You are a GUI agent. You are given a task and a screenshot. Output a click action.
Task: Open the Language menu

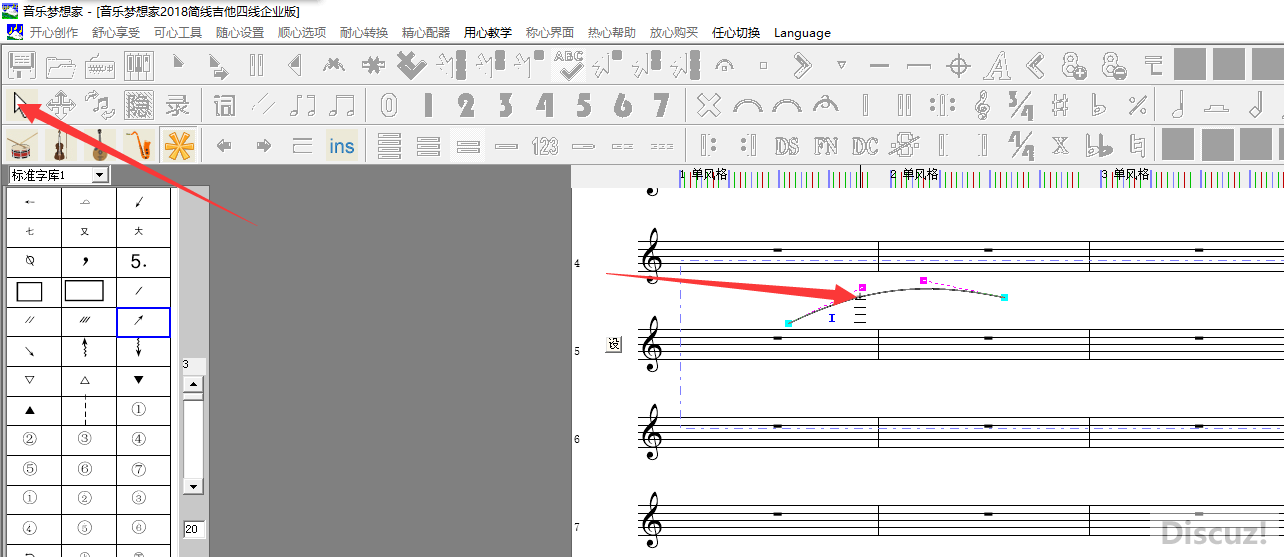[802, 32]
